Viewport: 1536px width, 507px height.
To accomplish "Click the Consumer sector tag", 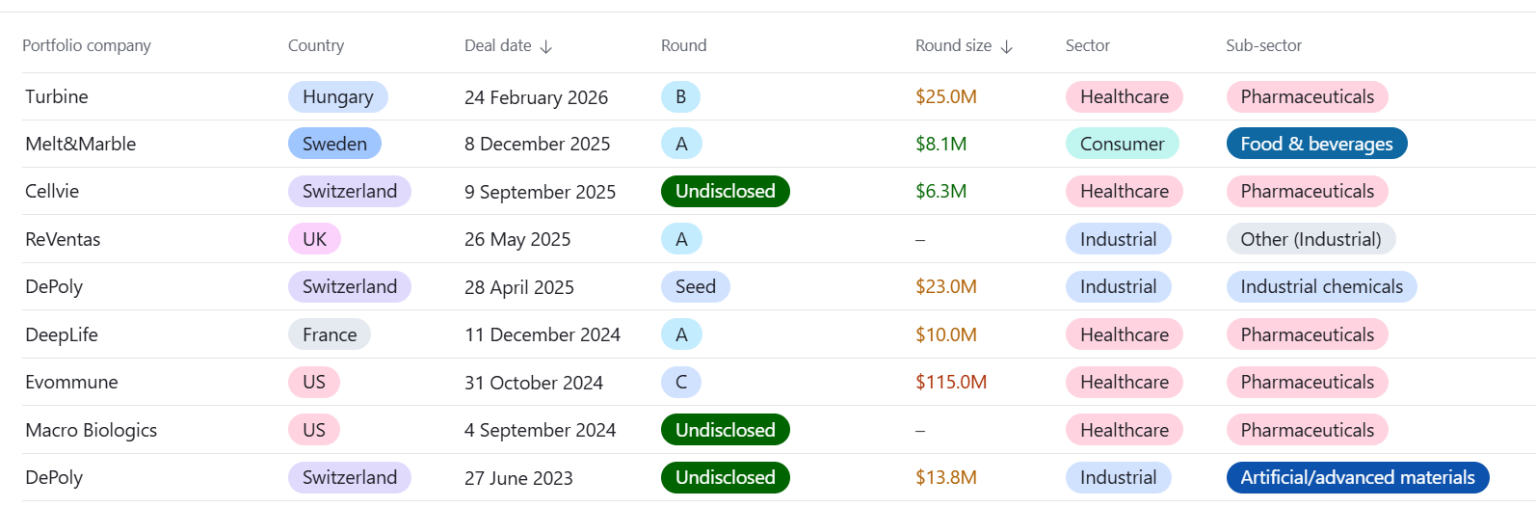I will click(x=1122, y=144).
